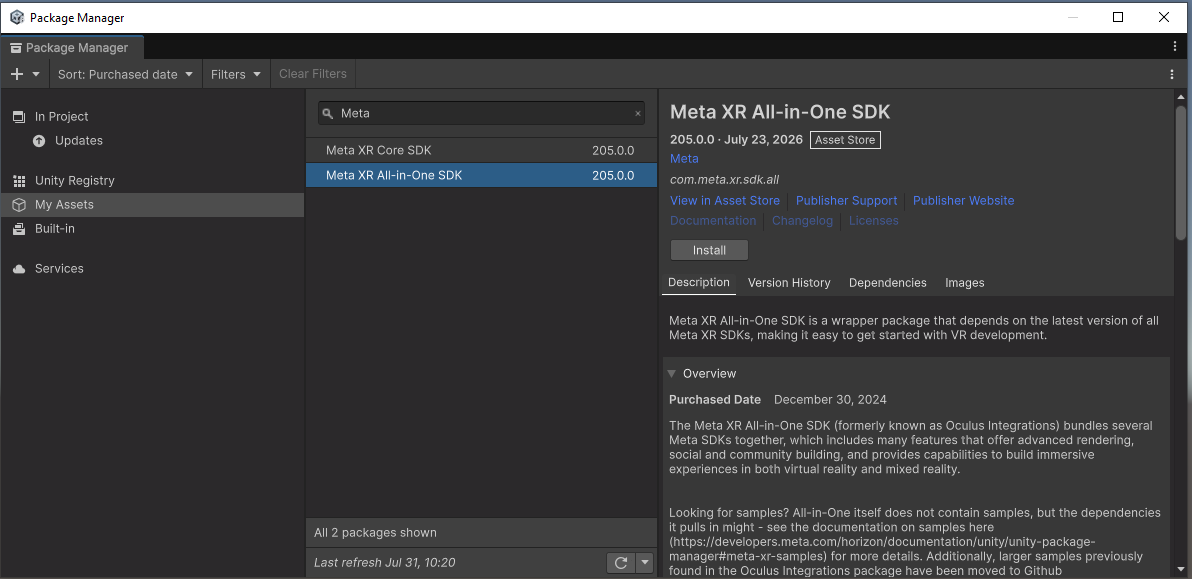Click the Asset Store tag
This screenshot has height=579, width=1192.
click(x=845, y=140)
